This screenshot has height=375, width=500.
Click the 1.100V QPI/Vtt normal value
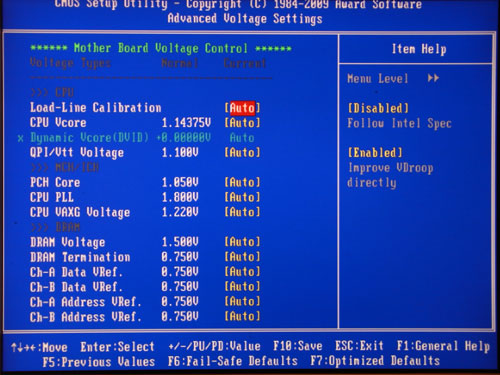coord(180,153)
